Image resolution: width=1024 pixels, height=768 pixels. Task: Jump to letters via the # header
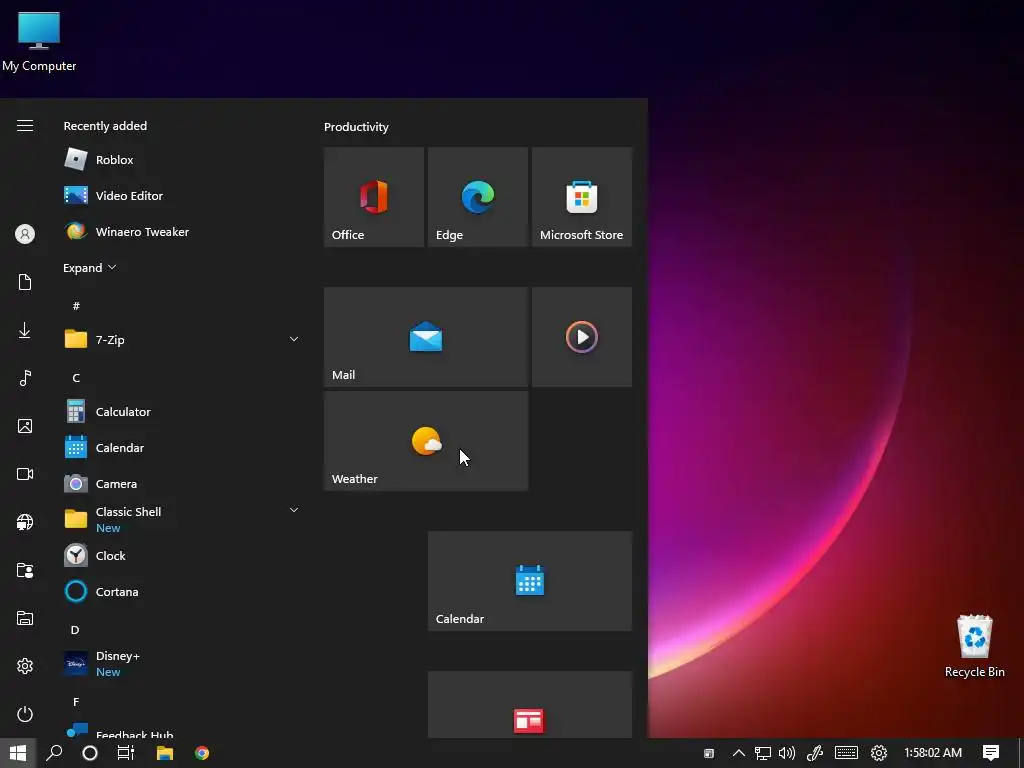pos(76,306)
